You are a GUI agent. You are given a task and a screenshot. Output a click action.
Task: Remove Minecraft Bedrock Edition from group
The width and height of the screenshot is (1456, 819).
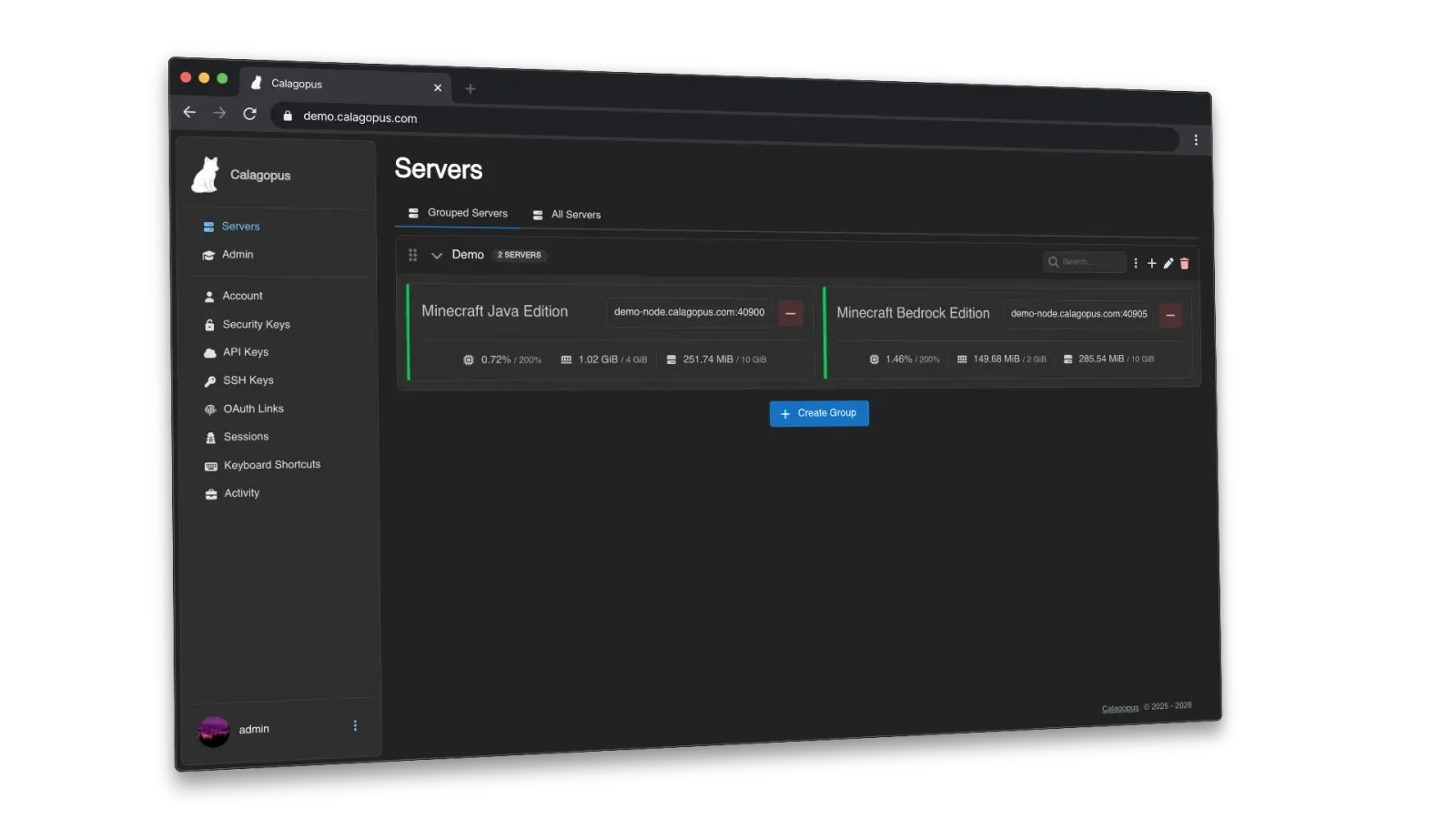pyautogui.click(x=1170, y=316)
